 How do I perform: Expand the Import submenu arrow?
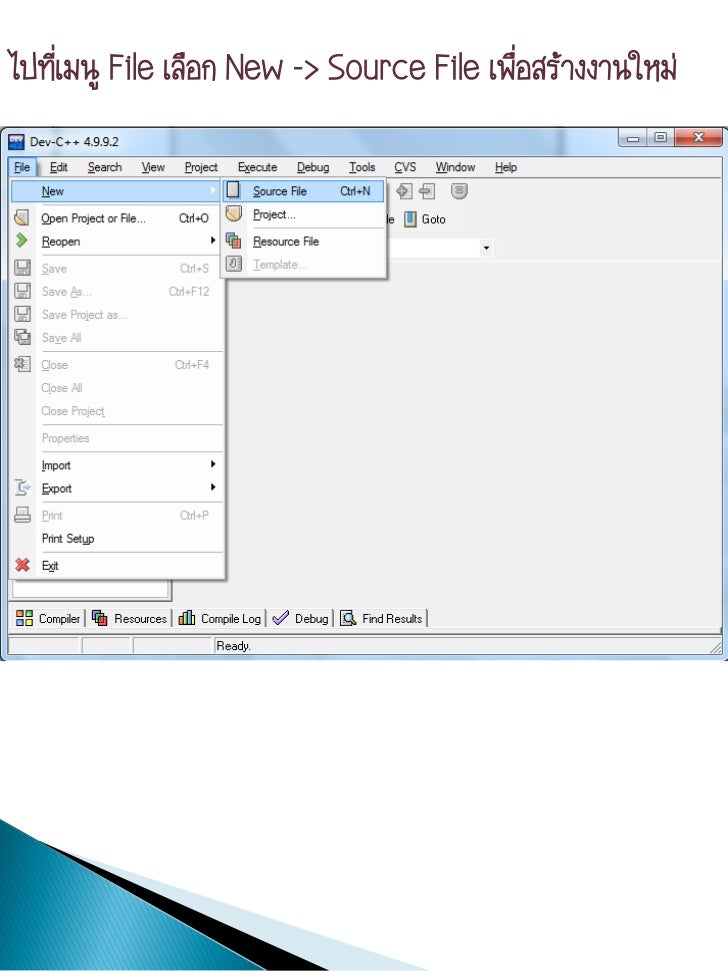(213, 464)
